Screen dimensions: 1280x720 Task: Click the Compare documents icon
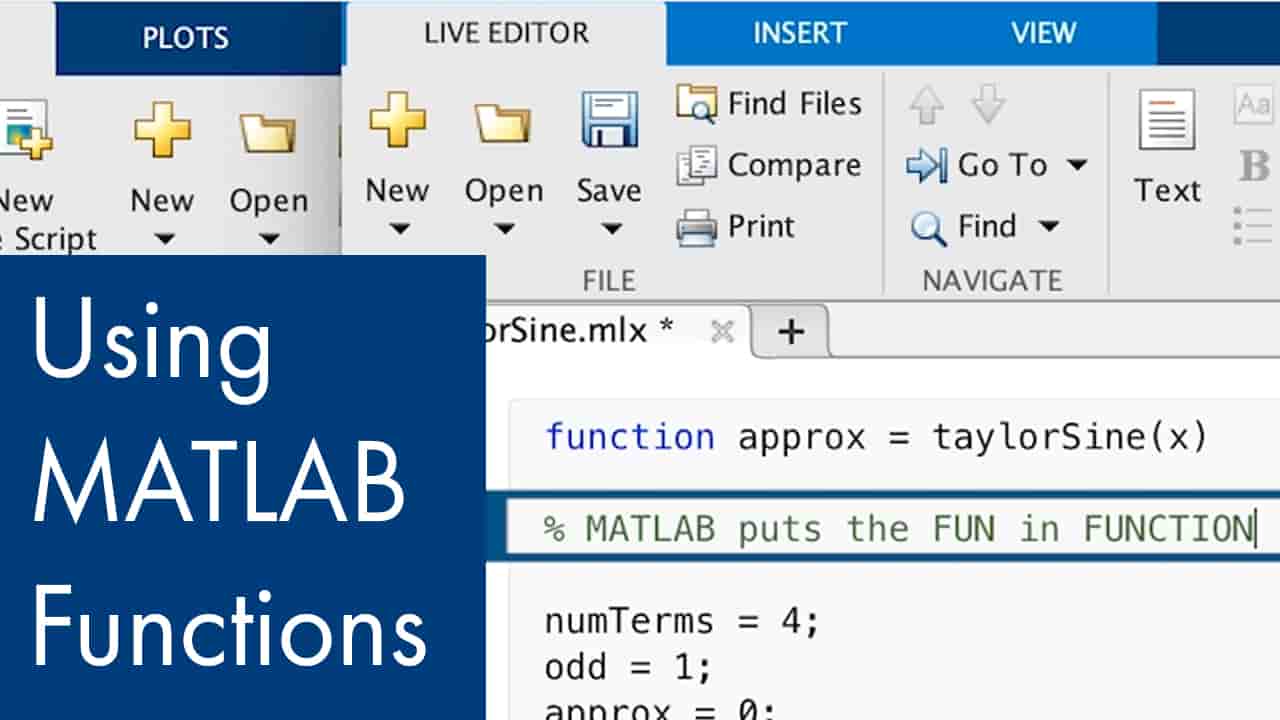coord(697,165)
